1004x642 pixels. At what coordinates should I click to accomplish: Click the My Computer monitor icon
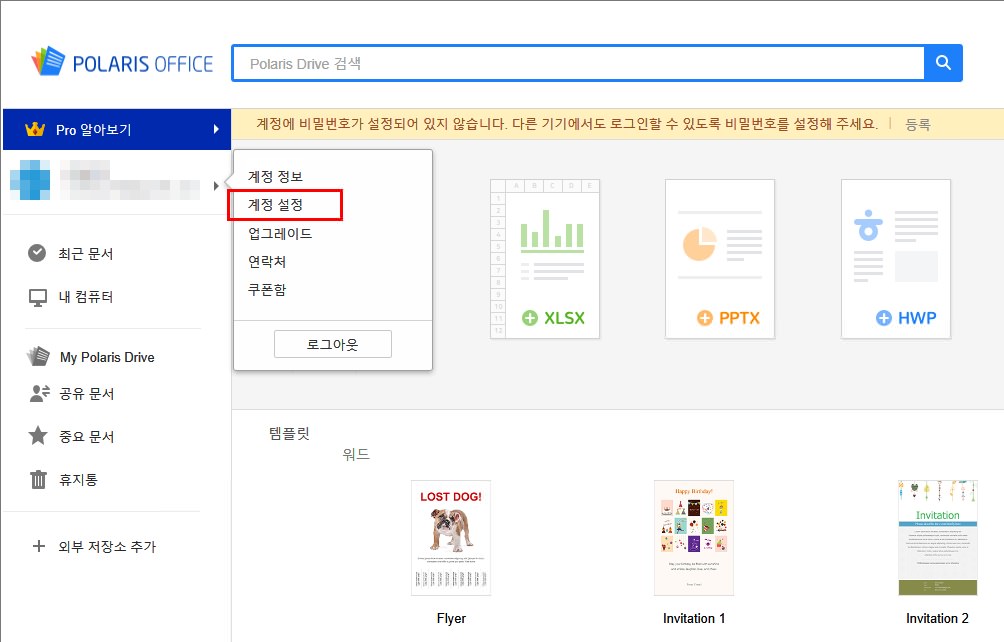click(38, 298)
